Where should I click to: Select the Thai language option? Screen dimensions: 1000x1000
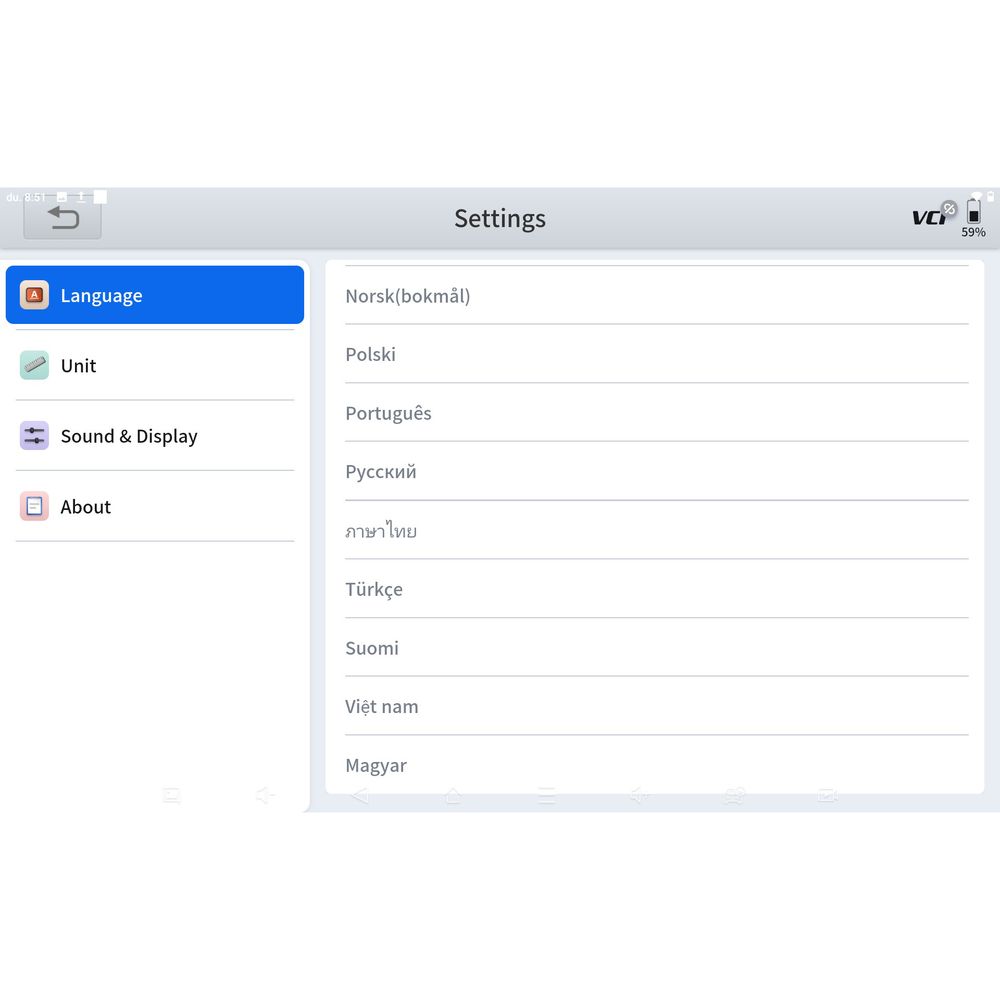[656, 530]
